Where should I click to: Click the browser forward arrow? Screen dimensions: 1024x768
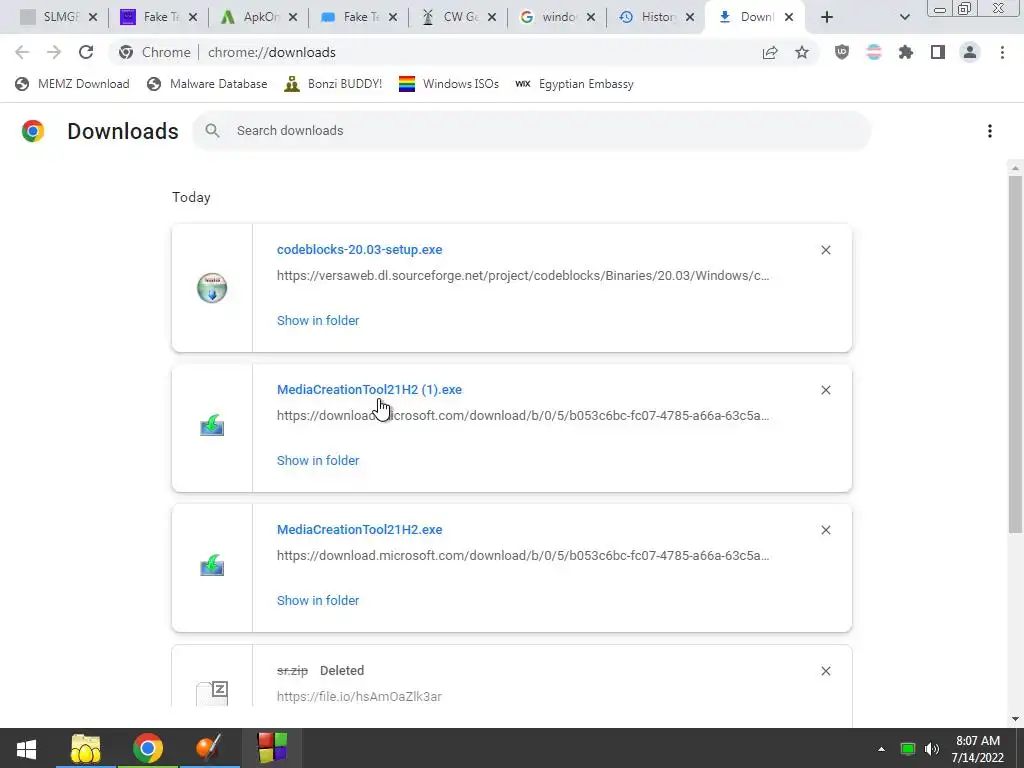pos(54,52)
